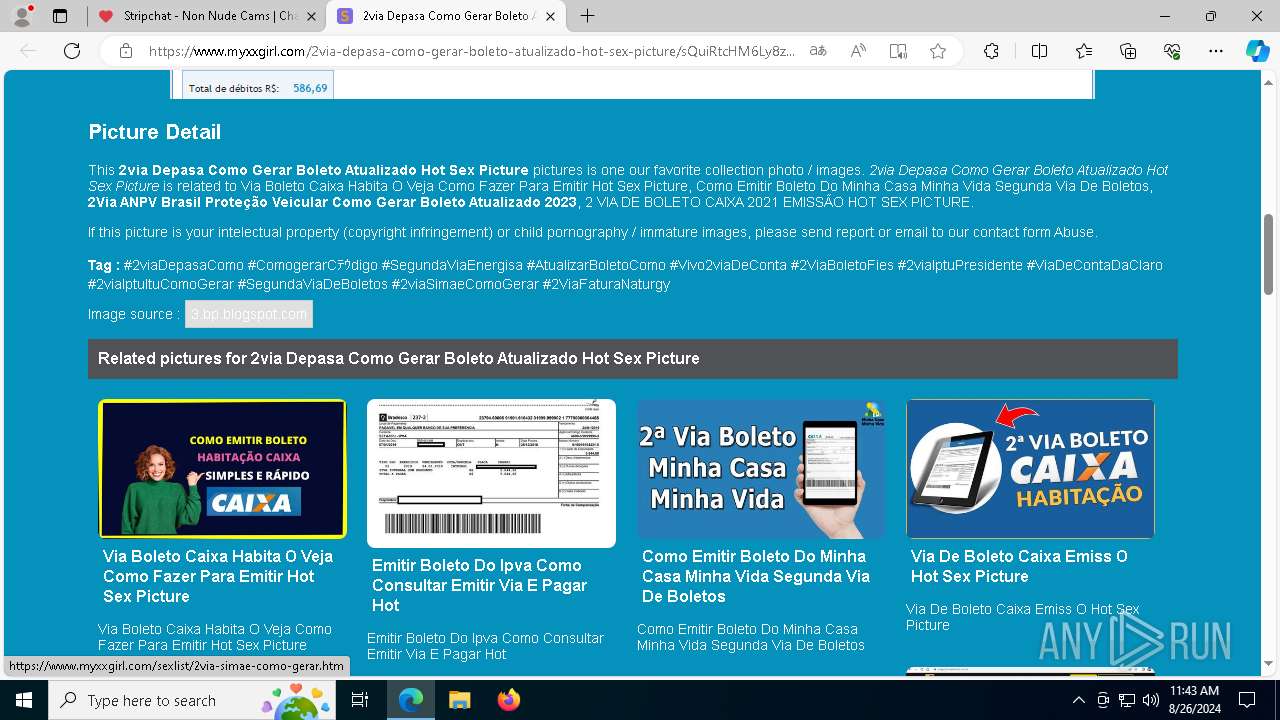Open the taskbar clock and date

[x=1194, y=700]
